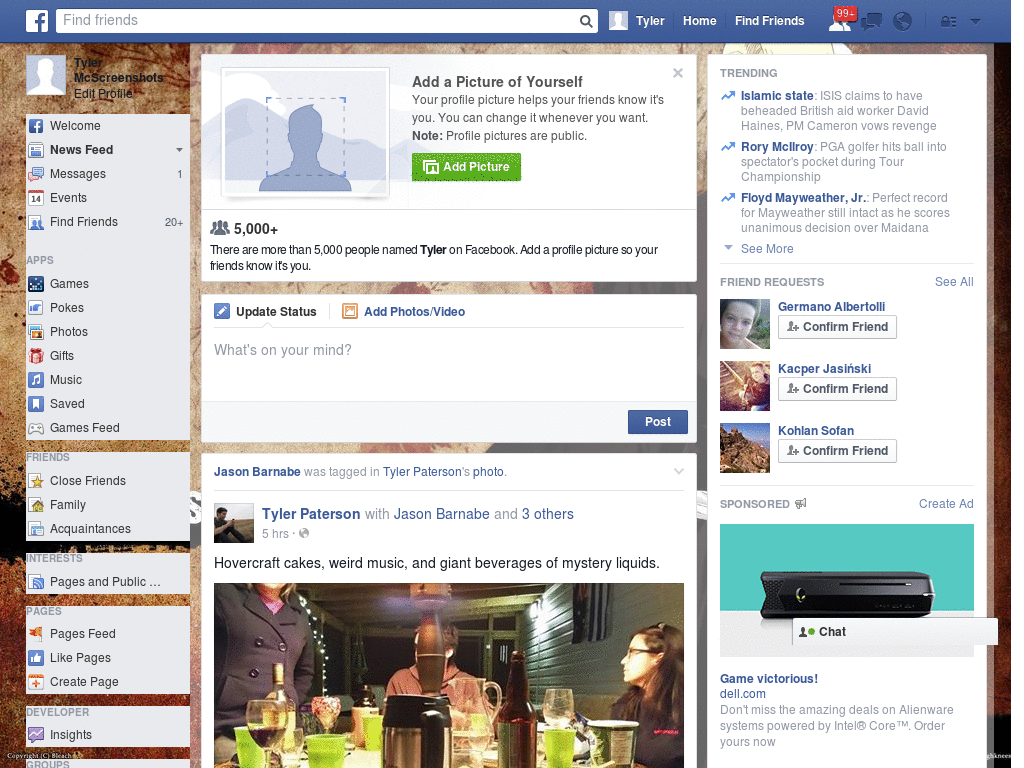Confirm Kohlan Sofan as friend
This screenshot has width=1024, height=768.
(837, 451)
